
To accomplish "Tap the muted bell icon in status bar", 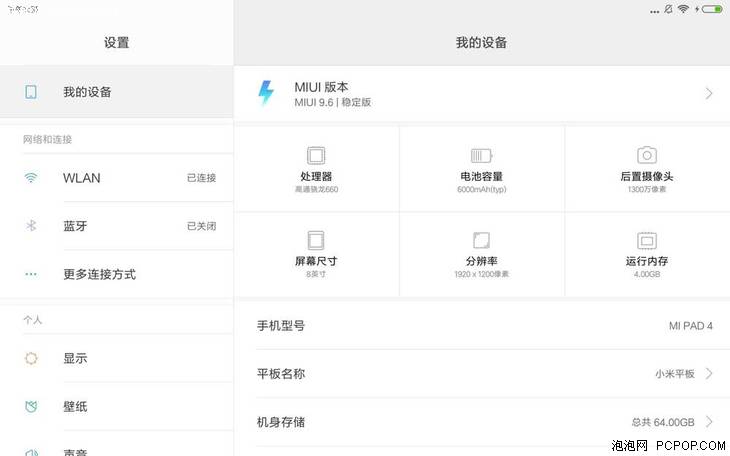I will [x=668, y=9].
